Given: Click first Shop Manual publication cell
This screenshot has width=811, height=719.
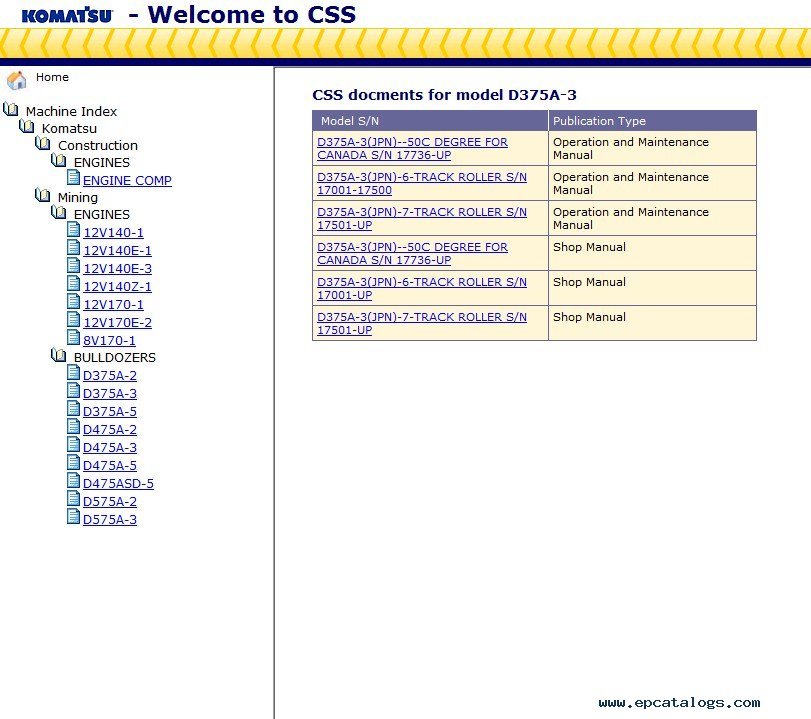Looking at the screenshot, I should point(652,253).
